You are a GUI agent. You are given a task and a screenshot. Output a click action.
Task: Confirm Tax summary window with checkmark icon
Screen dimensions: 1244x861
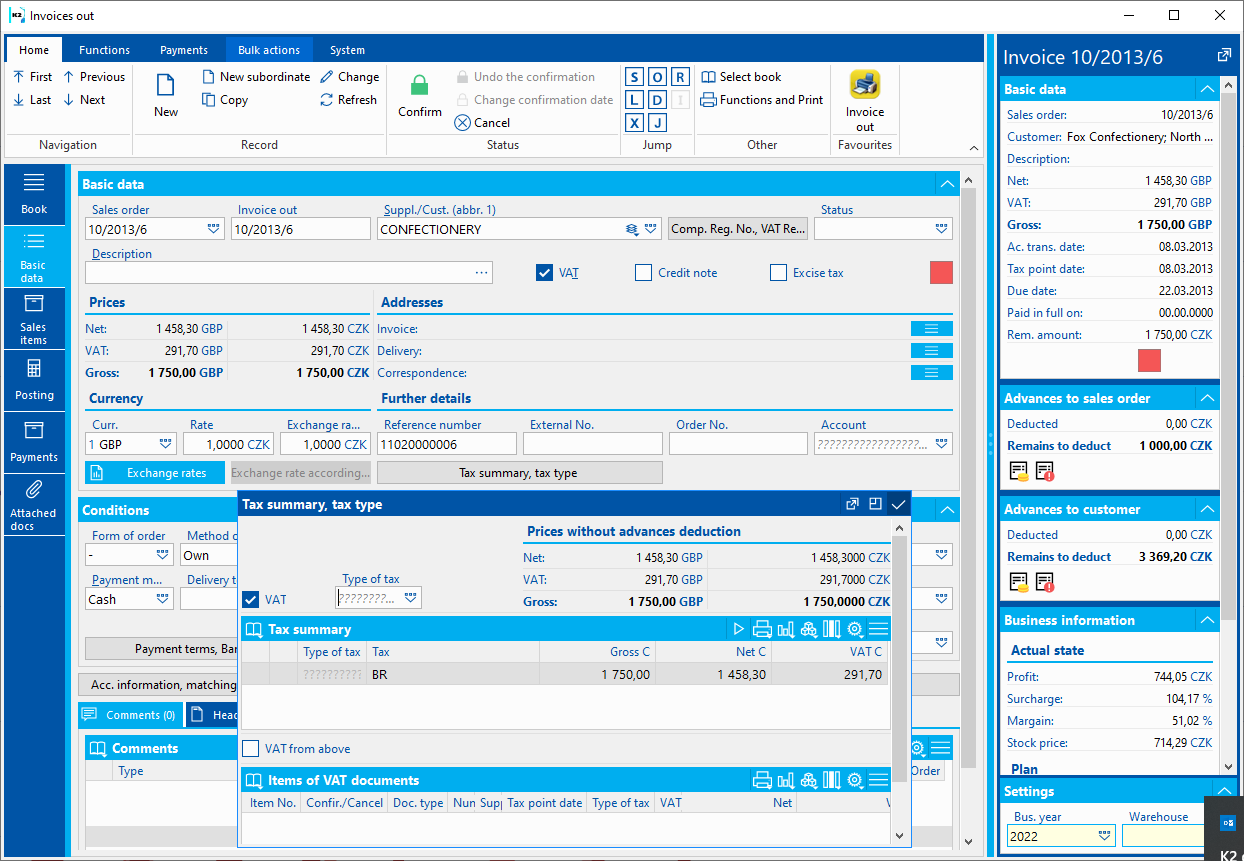pyautogui.click(x=898, y=504)
